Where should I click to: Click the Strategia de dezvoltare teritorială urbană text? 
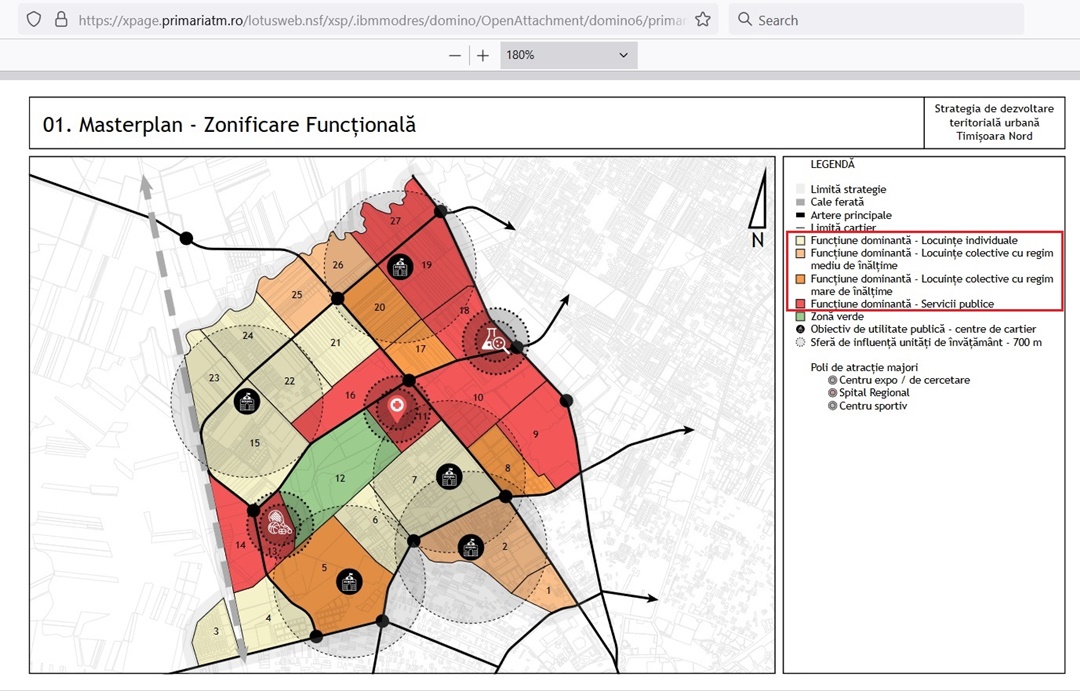(x=994, y=122)
